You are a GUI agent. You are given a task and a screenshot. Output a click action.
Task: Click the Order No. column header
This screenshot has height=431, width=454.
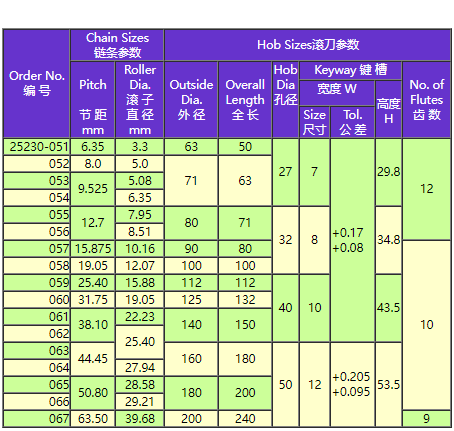pos(37,83)
